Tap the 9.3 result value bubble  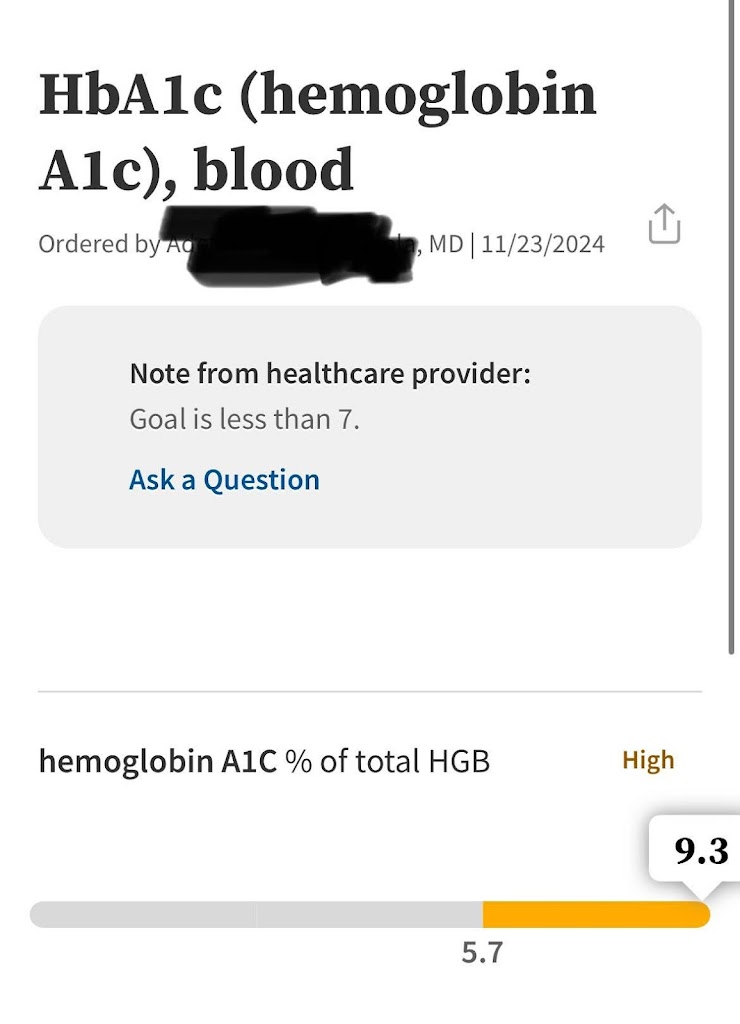click(x=701, y=851)
